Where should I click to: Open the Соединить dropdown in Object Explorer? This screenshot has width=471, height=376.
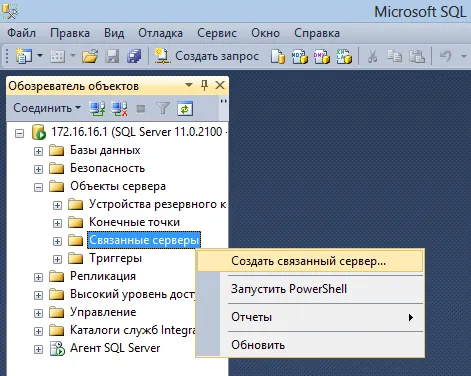[47, 108]
